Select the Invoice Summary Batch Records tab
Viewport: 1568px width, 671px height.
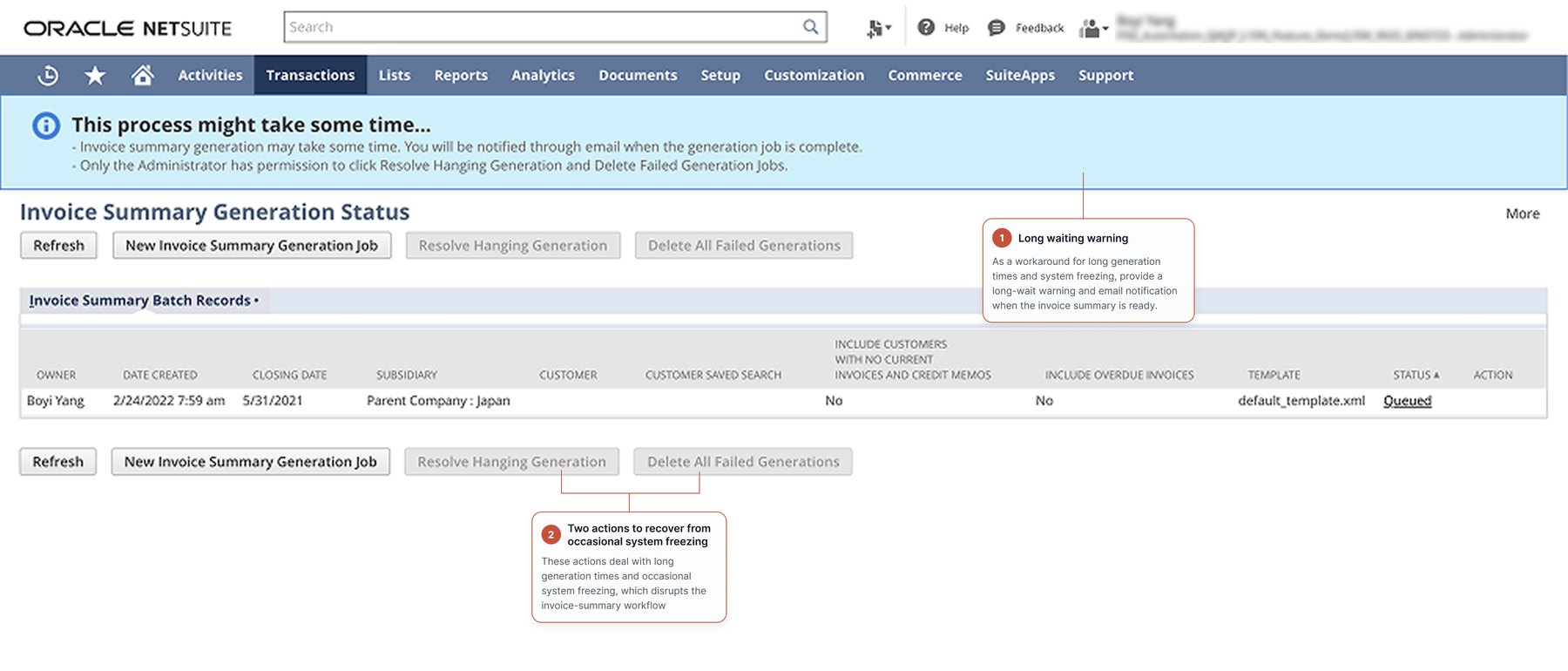144,301
